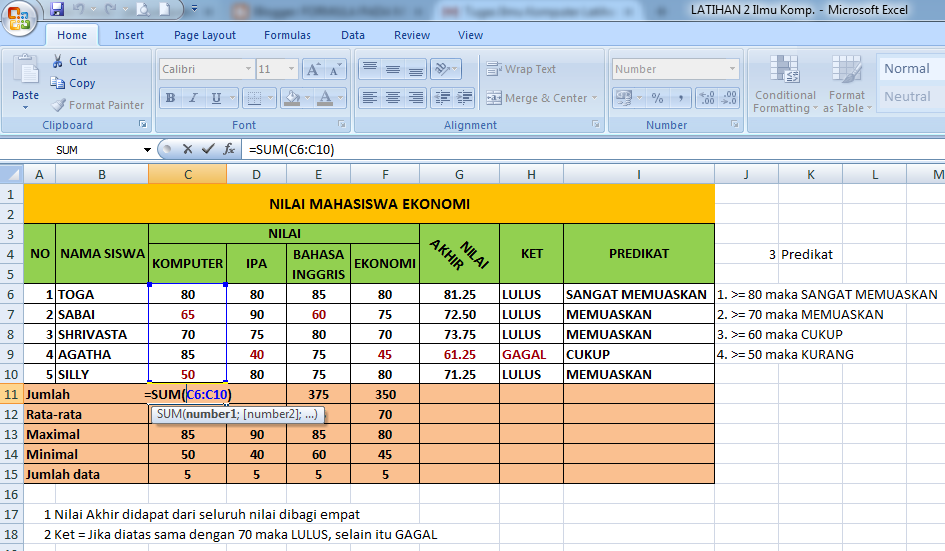Open Paste options dropdown arrow
Screen dimensions: 945x551
click(x=25, y=108)
